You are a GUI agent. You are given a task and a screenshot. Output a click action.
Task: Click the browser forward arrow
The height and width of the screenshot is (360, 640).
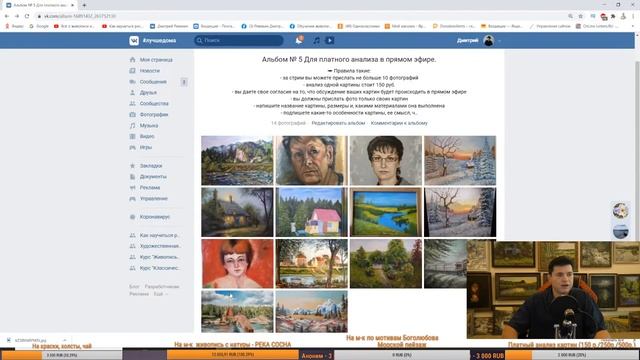17,16
